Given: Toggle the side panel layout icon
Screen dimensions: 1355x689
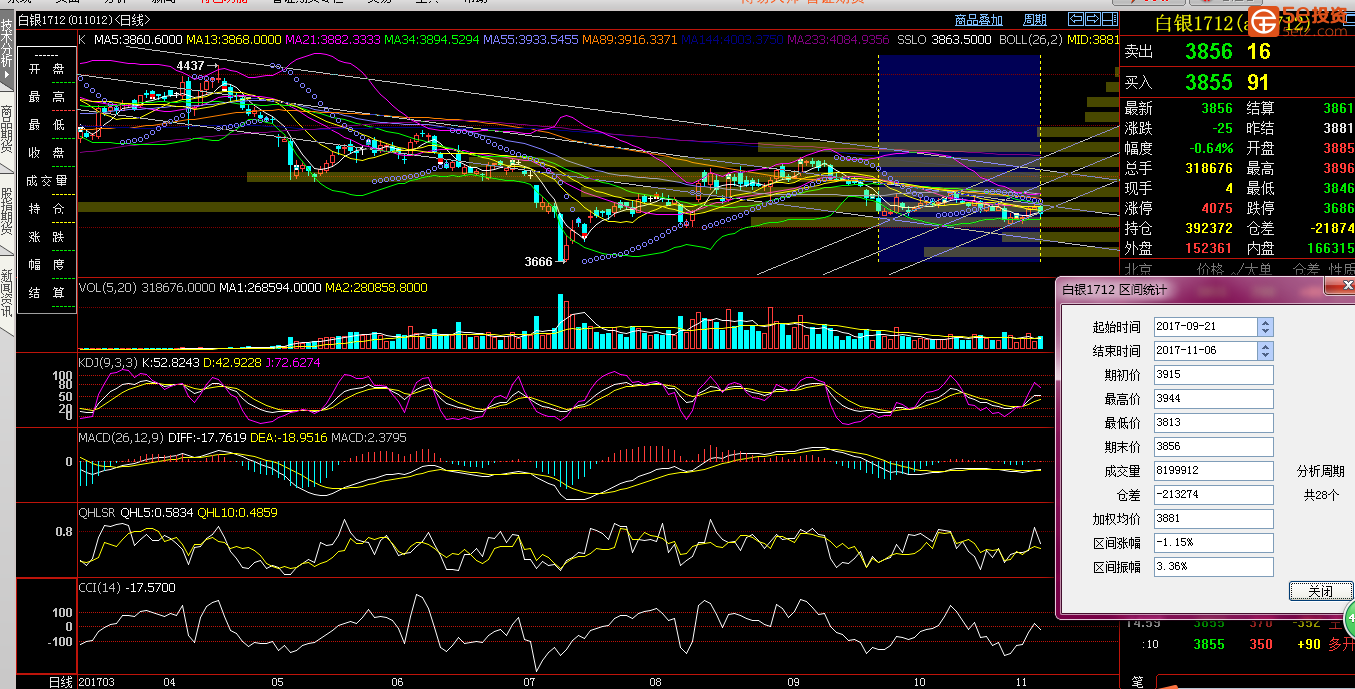Looking at the screenshot, I should pyautogui.click(x=1110, y=19).
